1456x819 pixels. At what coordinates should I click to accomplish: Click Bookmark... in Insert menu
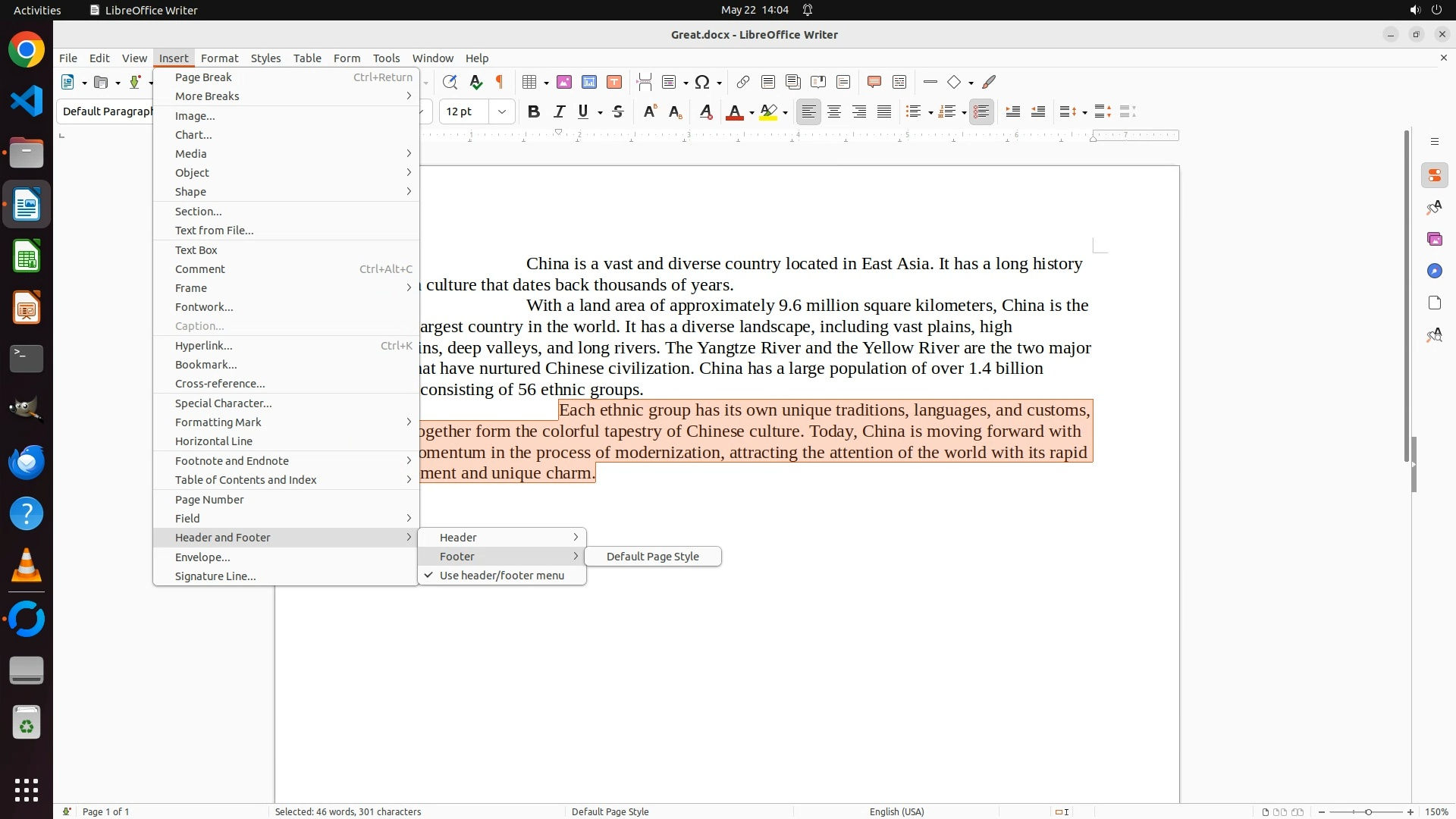tap(206, 365)
